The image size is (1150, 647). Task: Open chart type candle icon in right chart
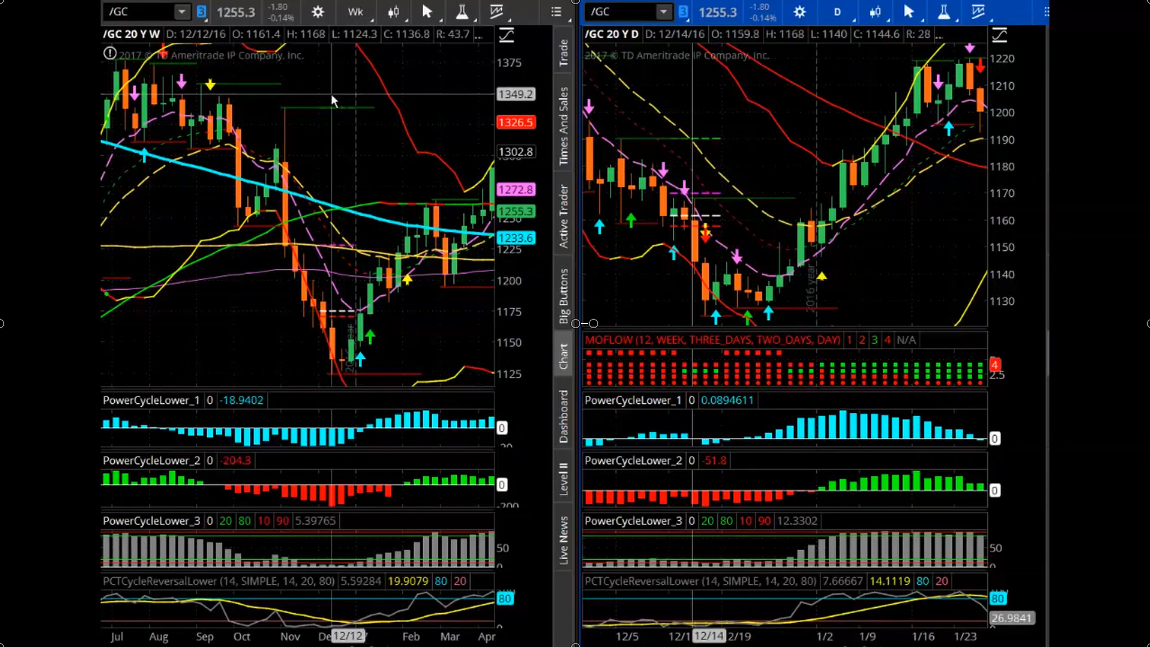point(875,12)
